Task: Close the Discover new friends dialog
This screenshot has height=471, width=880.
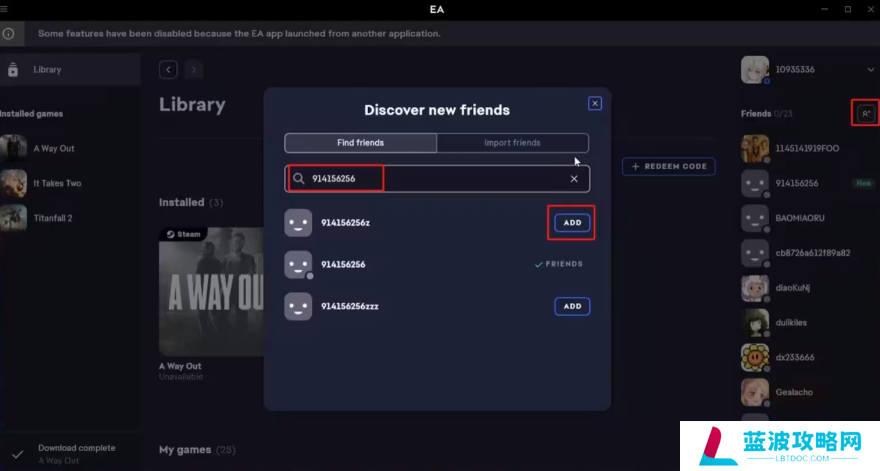Action: [x=594, y=103]
